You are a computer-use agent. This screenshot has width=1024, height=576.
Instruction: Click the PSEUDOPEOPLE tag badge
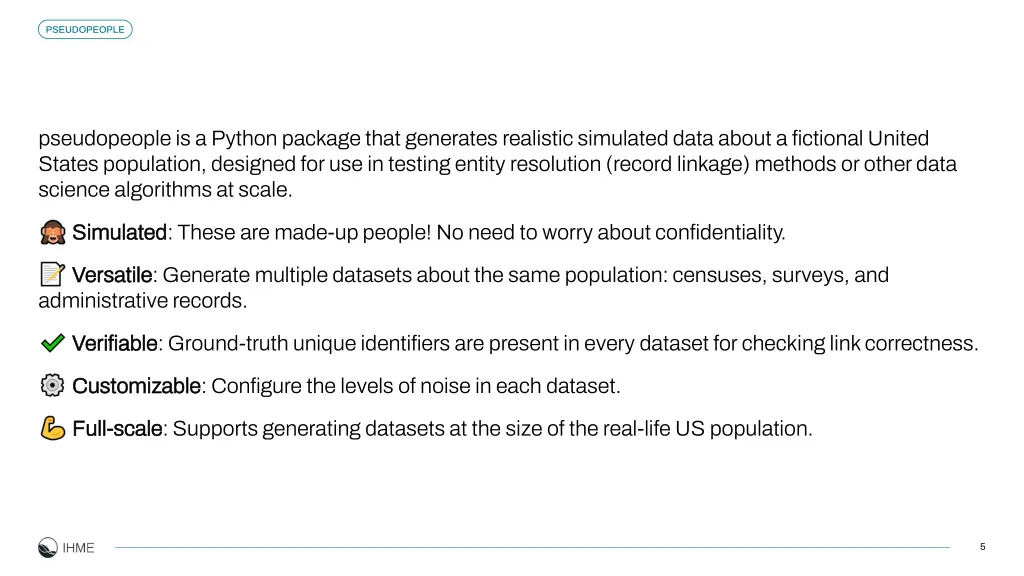tap(85, 29)
